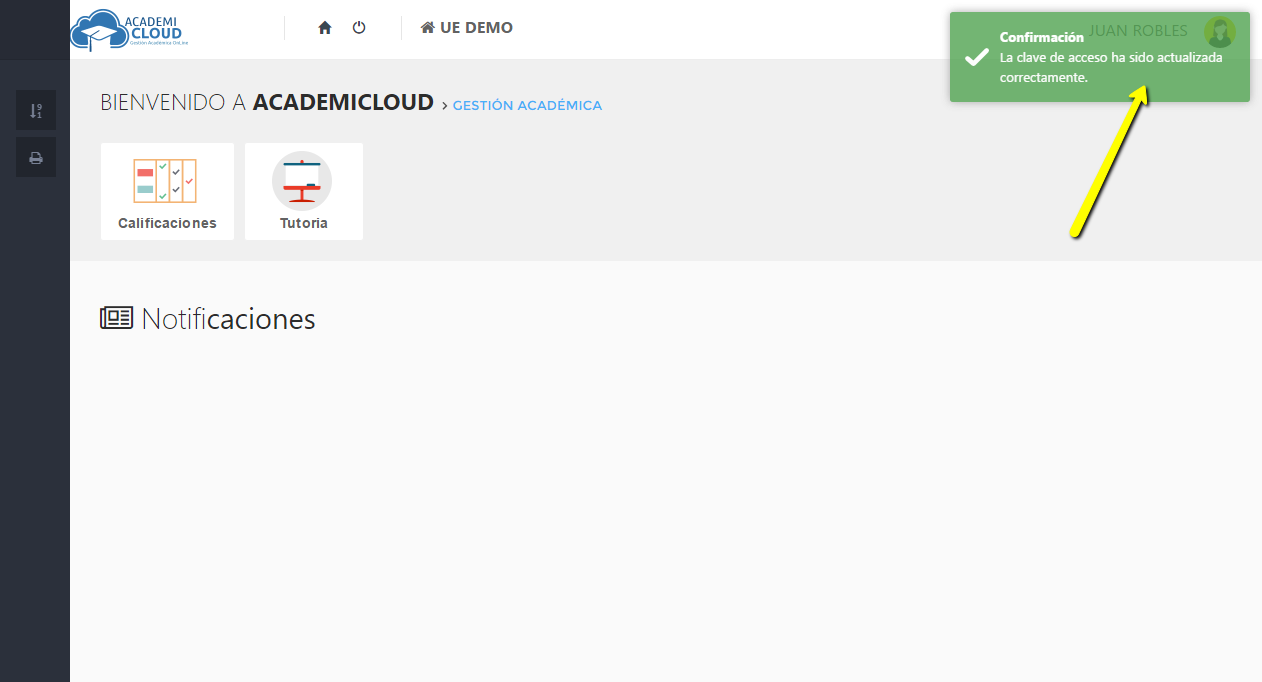
Task: Click the sort order sidebar icon
Action: 36,110
